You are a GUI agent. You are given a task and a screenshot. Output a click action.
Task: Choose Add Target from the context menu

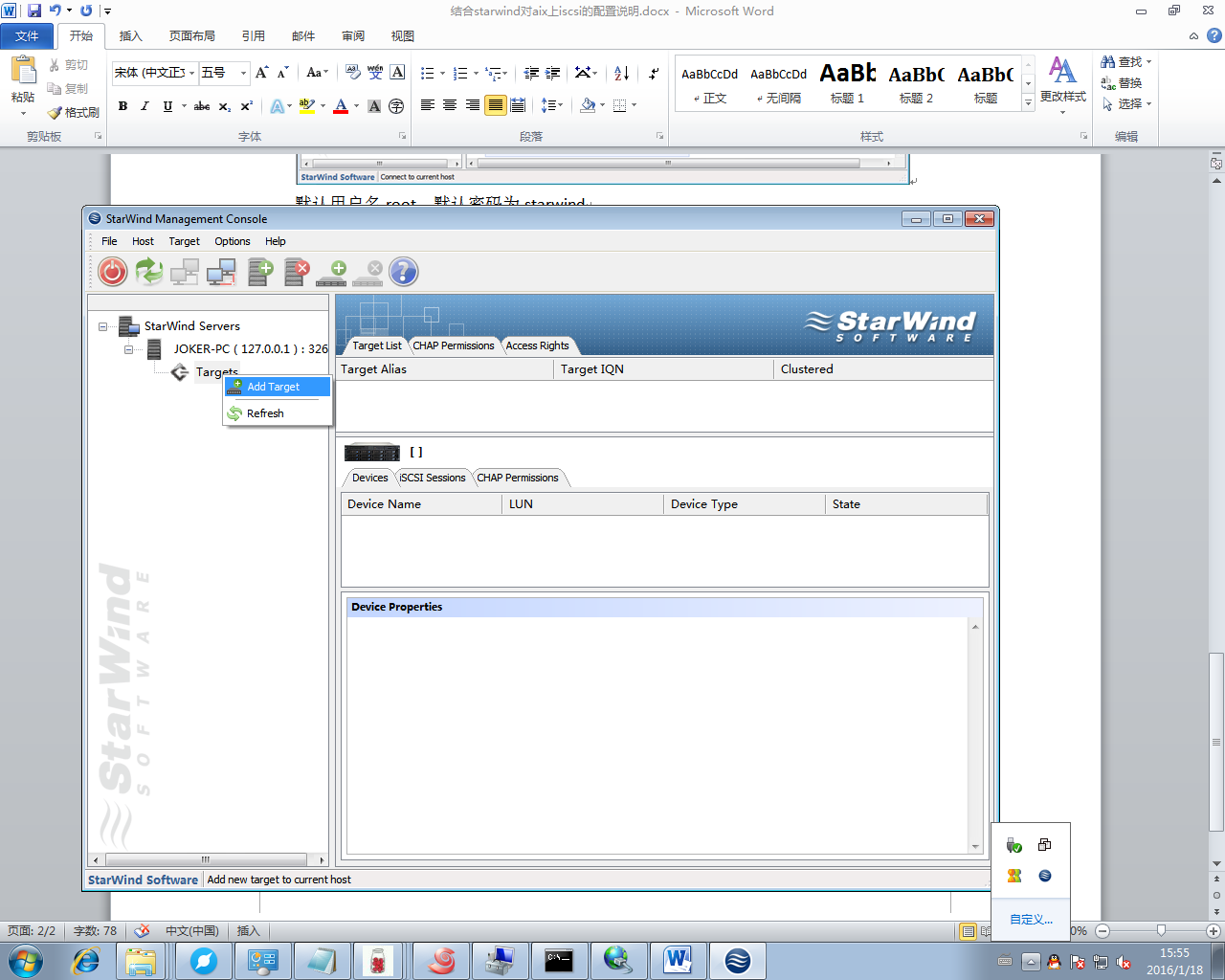[278, 387]
